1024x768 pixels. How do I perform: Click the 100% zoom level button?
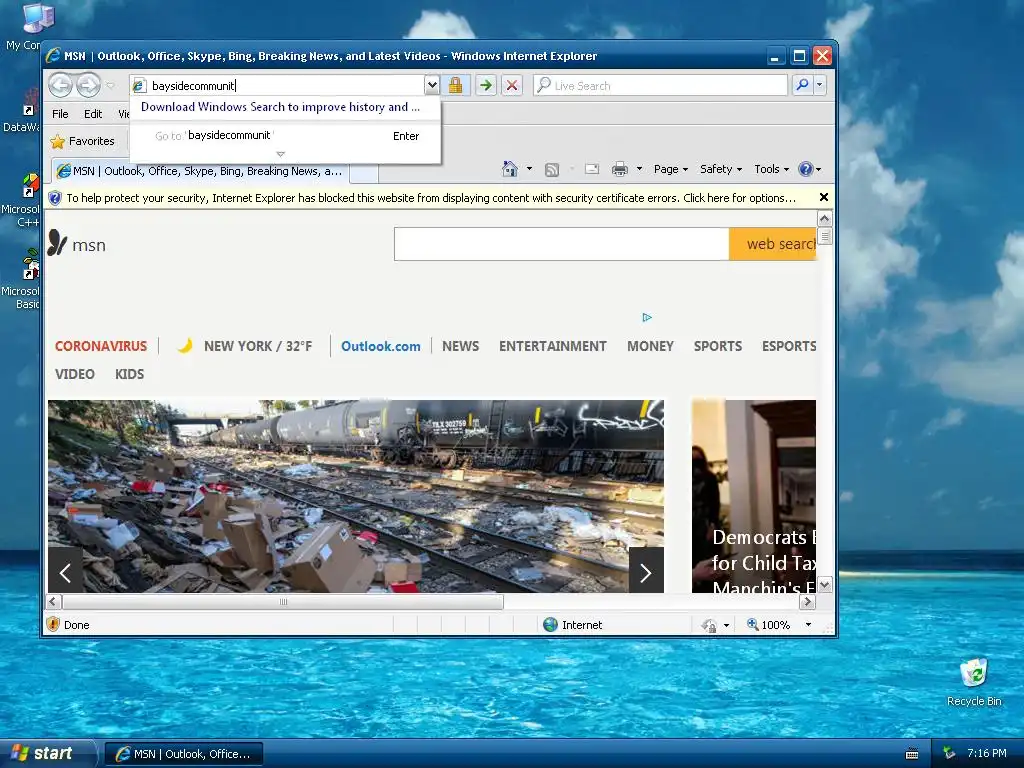click(x=769, y=625)
